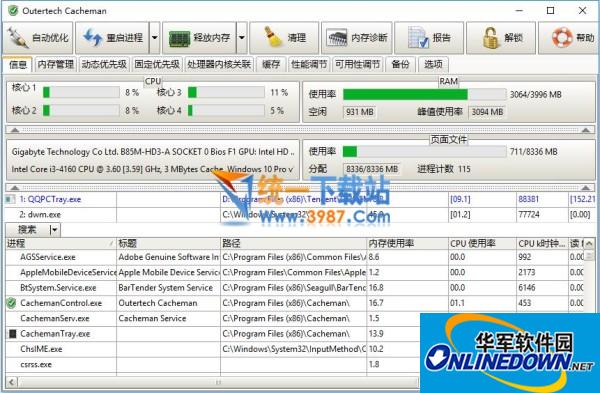Open the dropdown arrow beside 搜索
This screenshot has width=600, height=393.
tap(54, 230)
